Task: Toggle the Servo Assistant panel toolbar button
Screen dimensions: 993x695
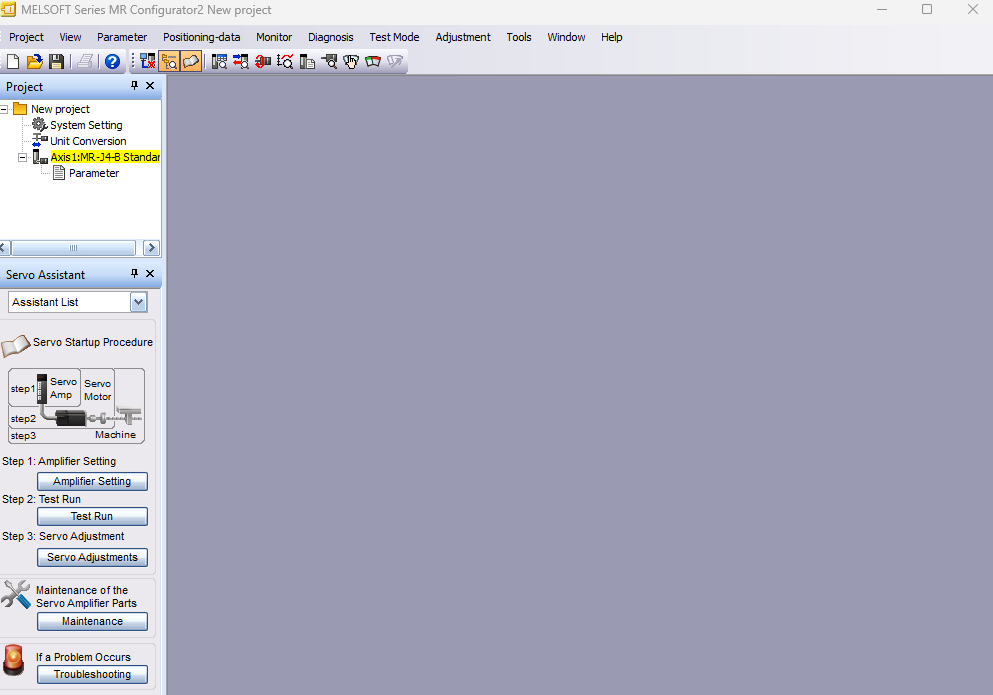Action: tap(190, 62)
